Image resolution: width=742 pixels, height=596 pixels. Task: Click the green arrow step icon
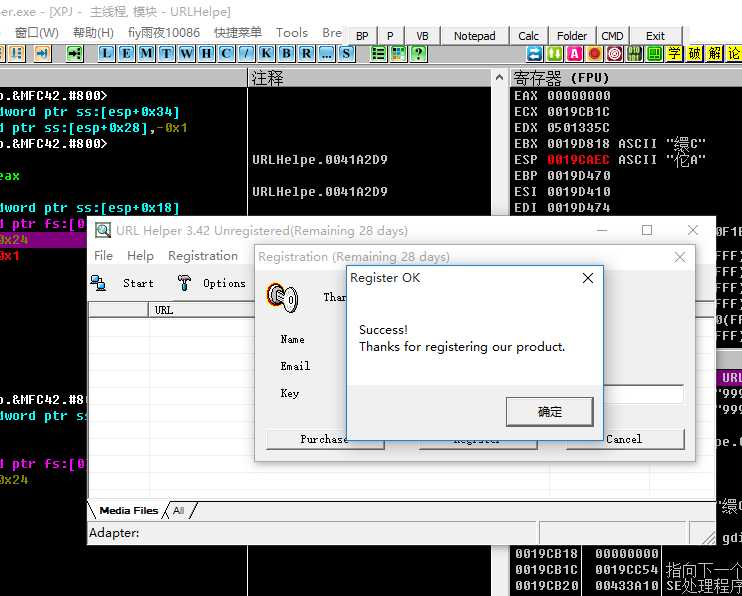point(75,53)
